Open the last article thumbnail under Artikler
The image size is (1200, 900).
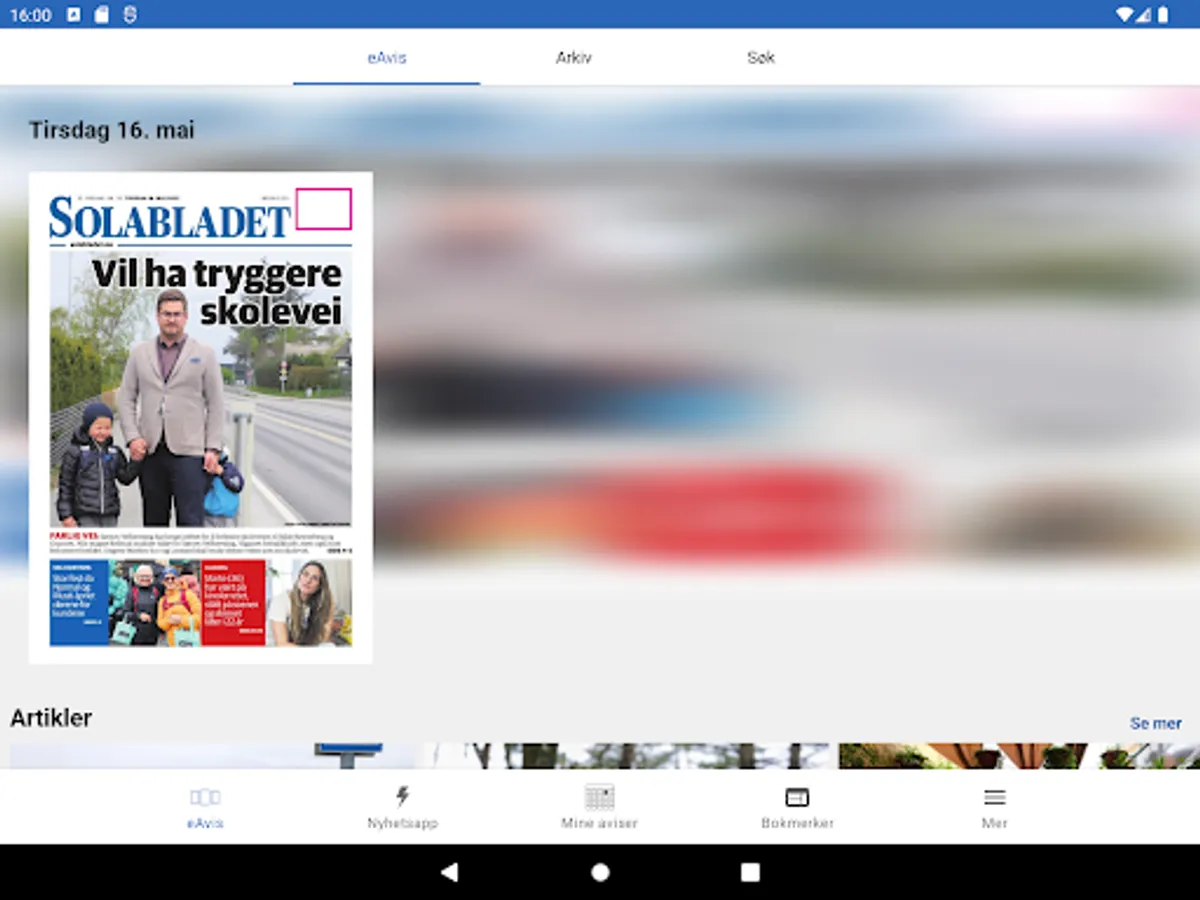click(x=1019, y=756)
